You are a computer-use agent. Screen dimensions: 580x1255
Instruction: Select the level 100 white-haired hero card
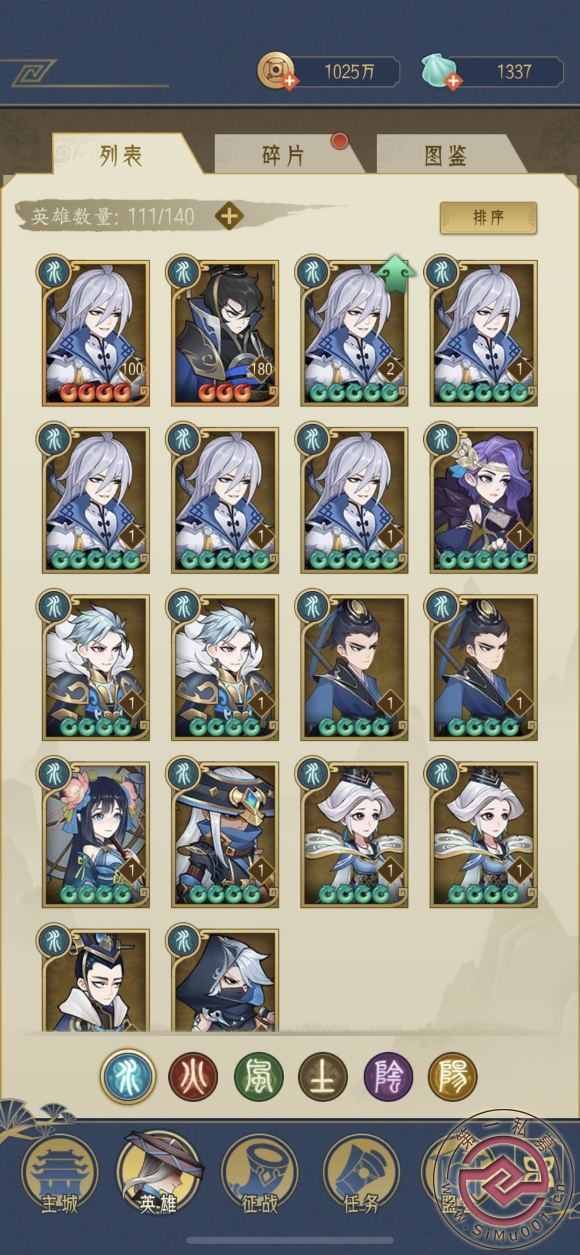click(x=95, y=333)
